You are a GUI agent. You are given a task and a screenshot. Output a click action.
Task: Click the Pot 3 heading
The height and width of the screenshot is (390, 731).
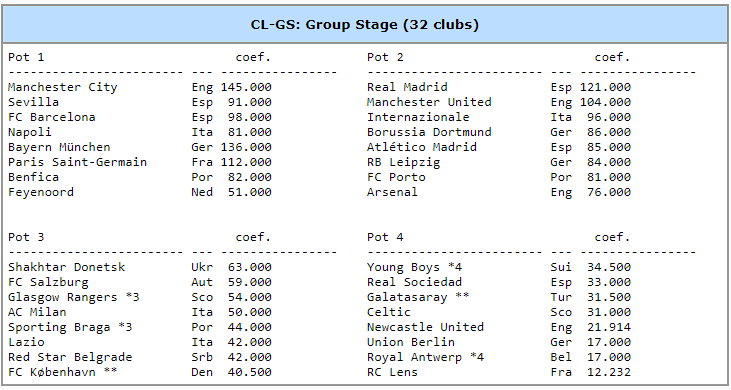[x=26, y=237]
